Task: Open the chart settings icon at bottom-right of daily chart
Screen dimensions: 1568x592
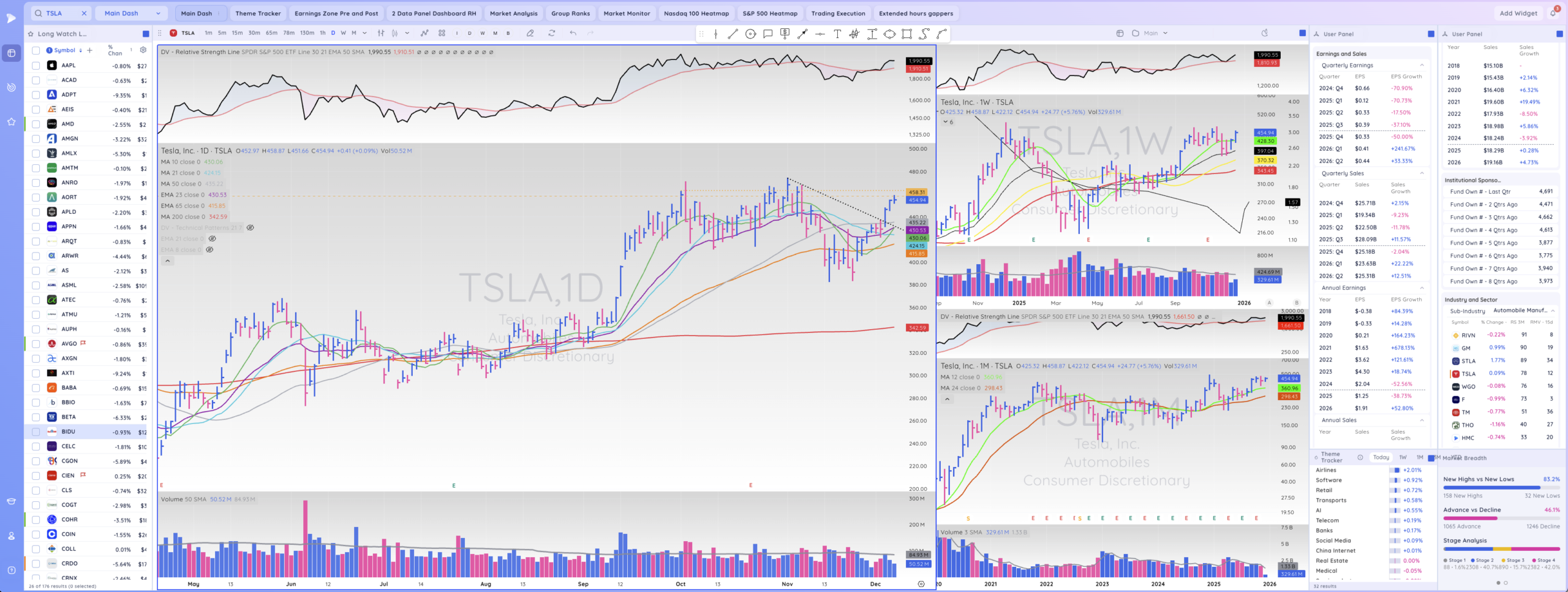Action: [x=921, y=584]
